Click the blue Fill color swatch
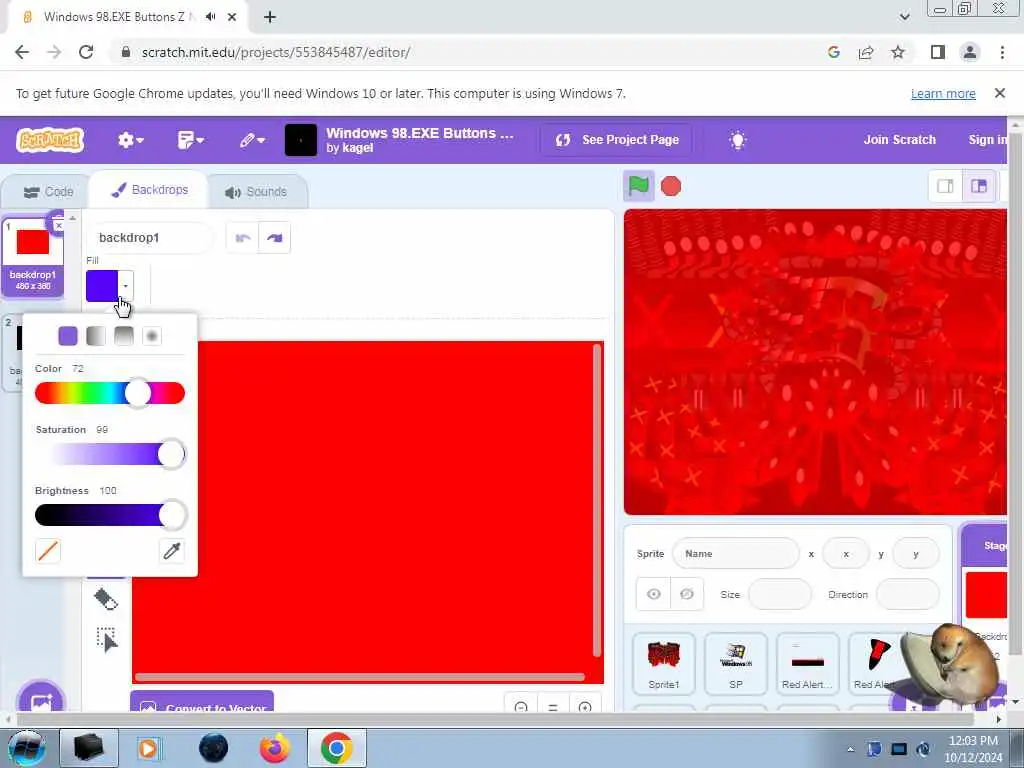Screen dimensions: 1024x768 click(x=102, y=286)
